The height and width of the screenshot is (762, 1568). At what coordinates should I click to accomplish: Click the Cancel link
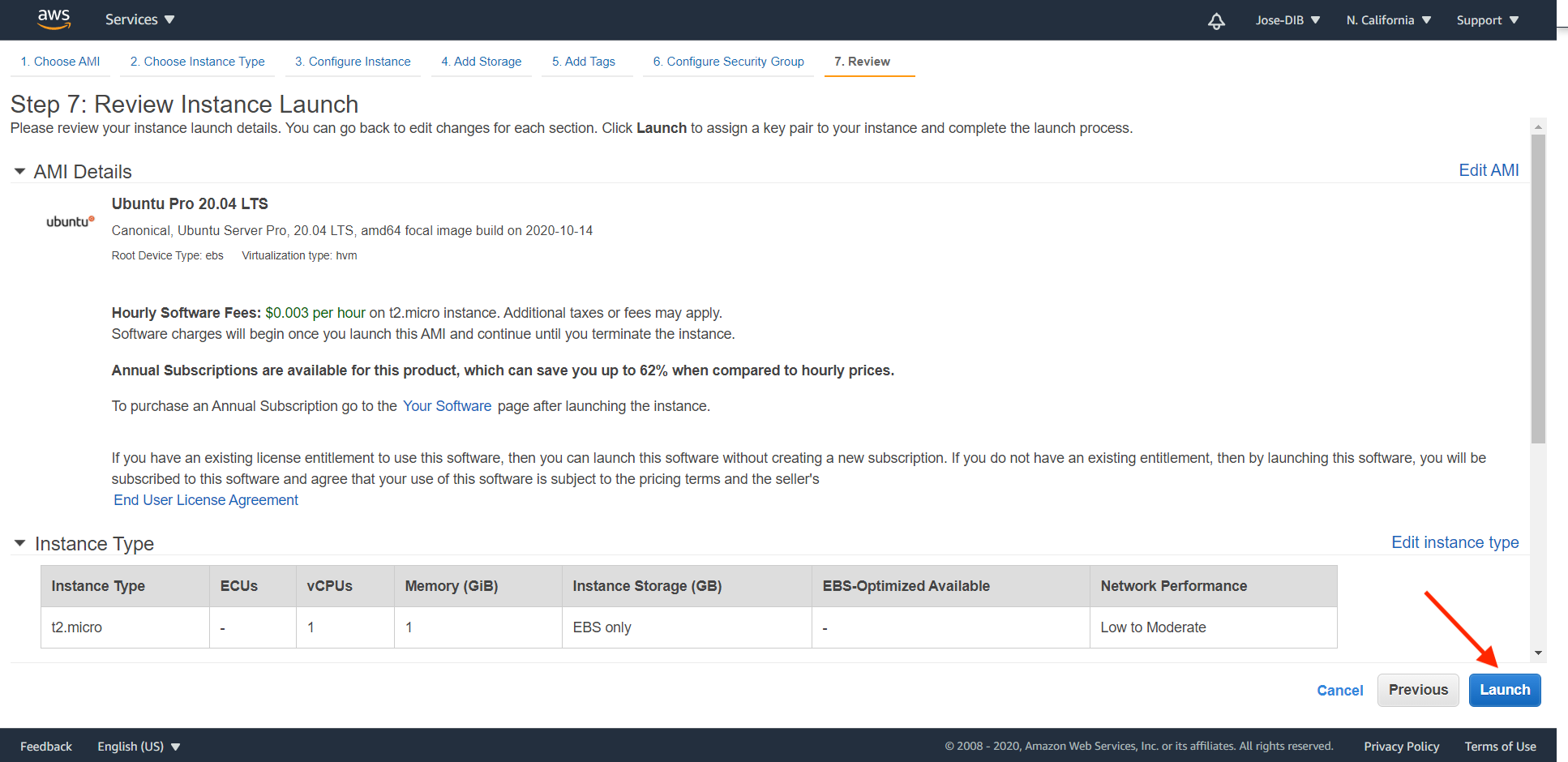coord(1339,691)
